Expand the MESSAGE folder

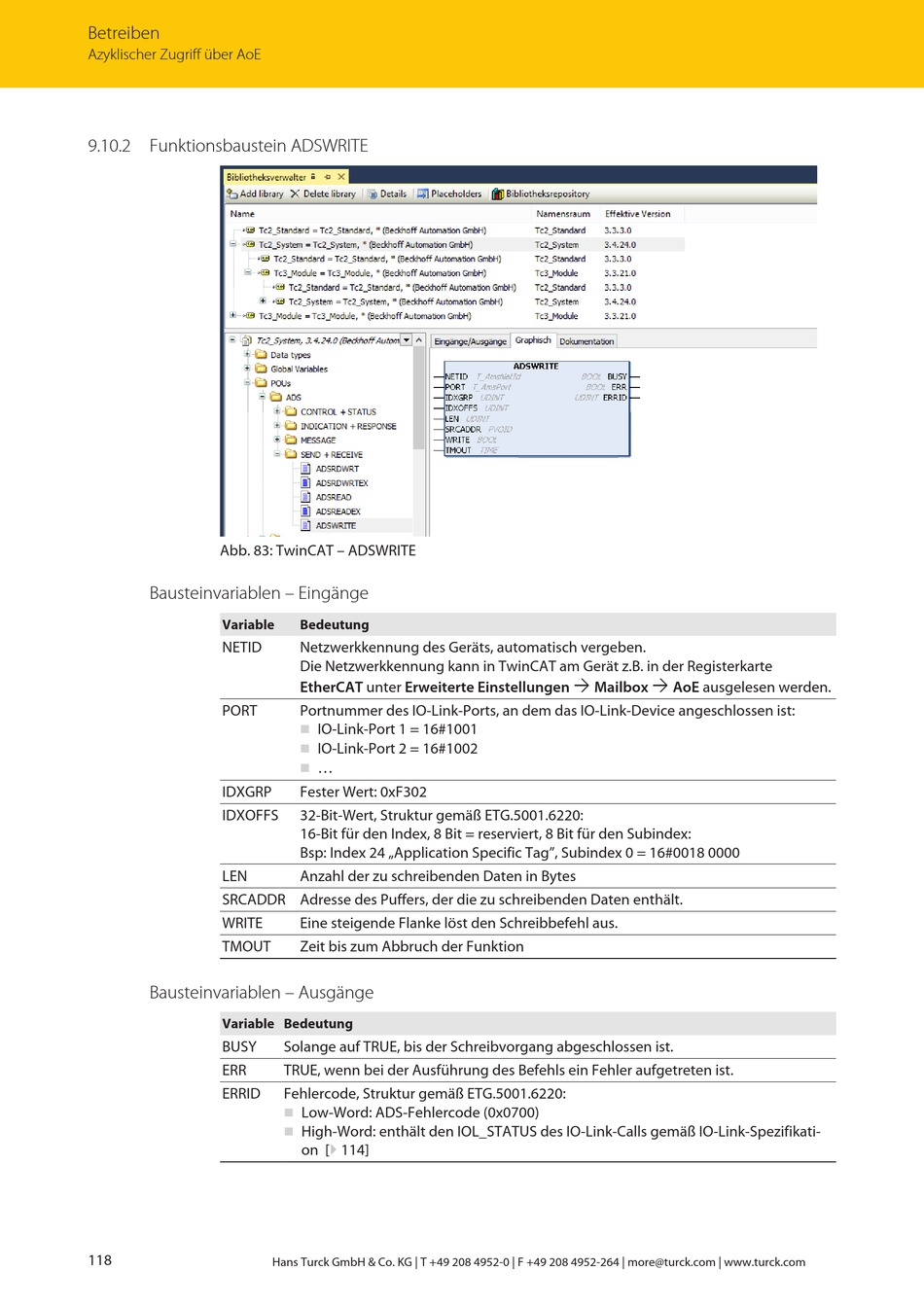pyautogui.click(x=277, y=440)
